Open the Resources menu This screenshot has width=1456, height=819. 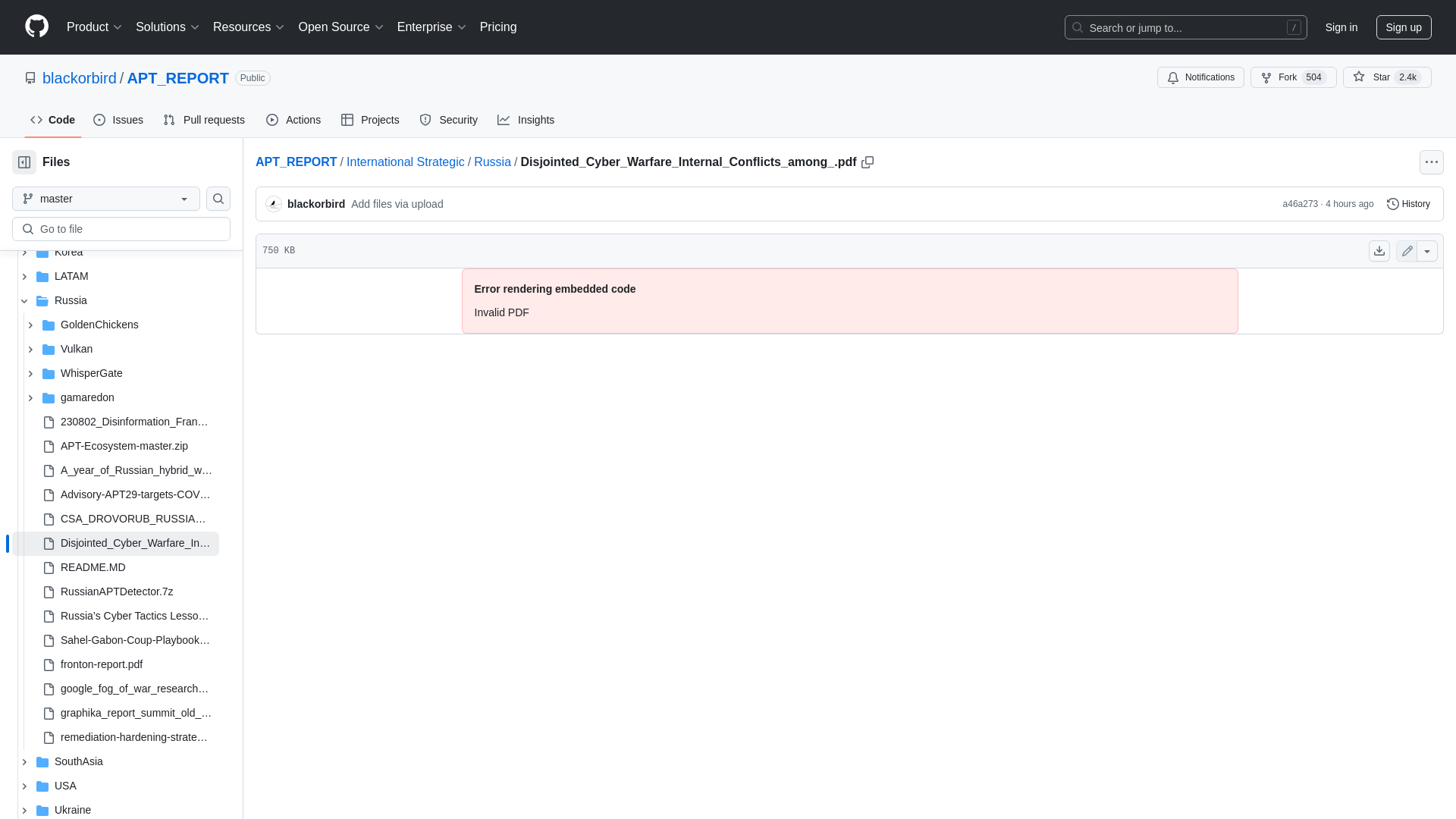tap(249, 27)
